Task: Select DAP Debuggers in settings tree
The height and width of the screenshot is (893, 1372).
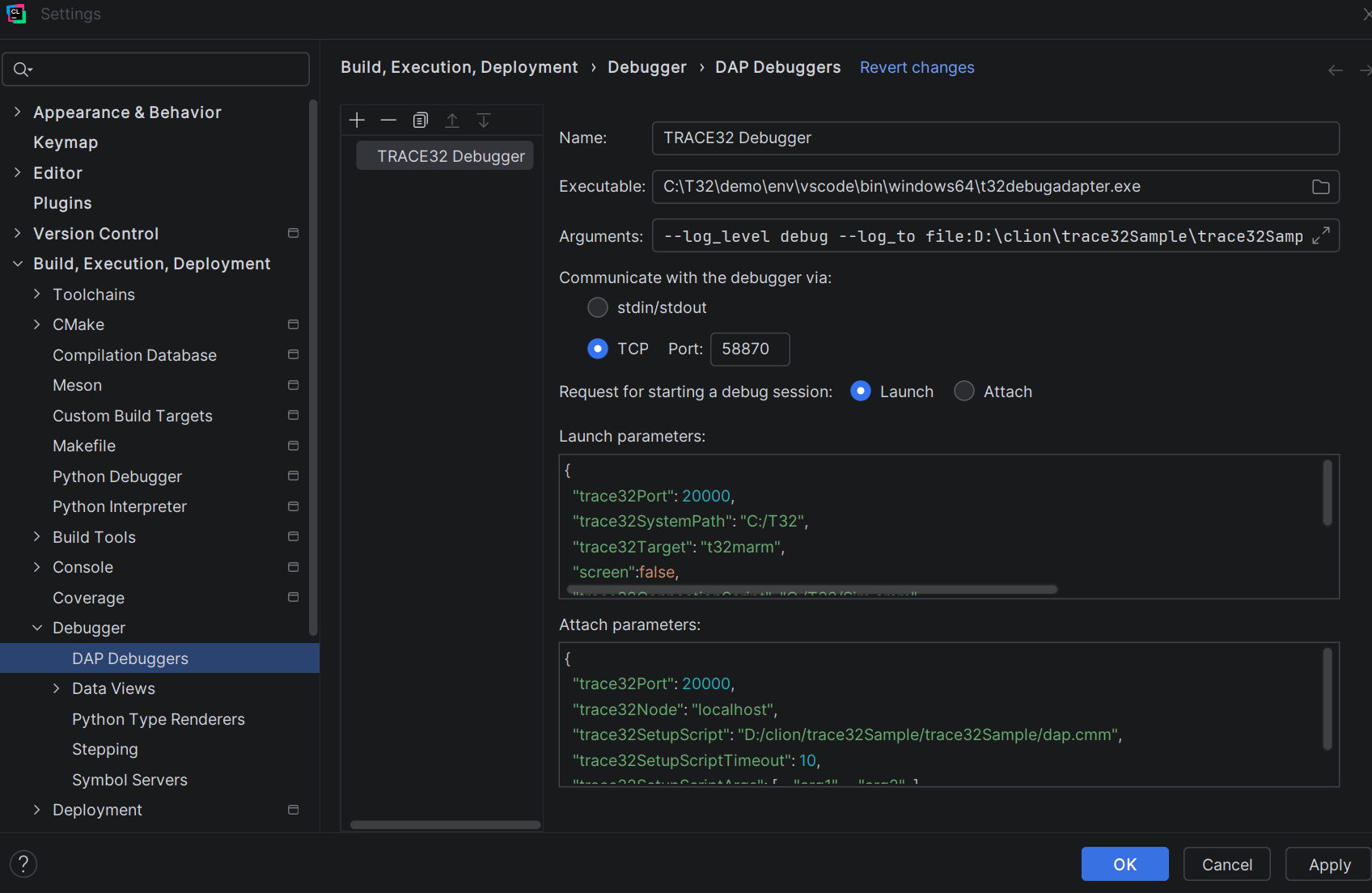Action: click(159, 658)
